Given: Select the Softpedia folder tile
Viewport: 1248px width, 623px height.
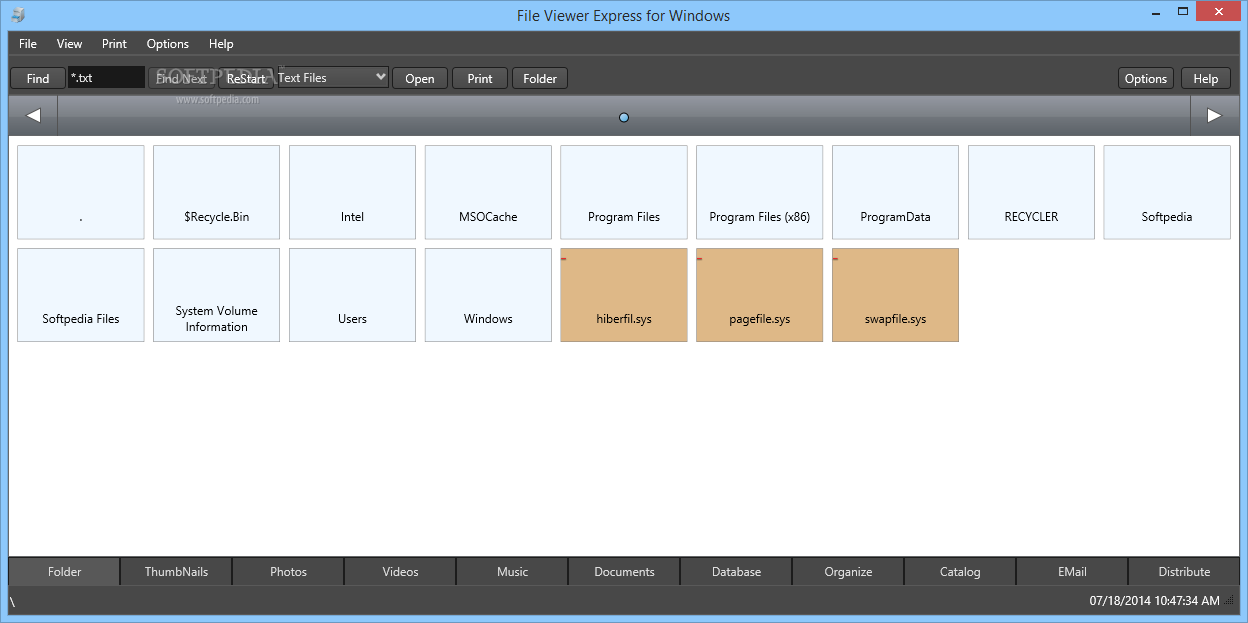Looking at the screenshot, I should coord(1167,192).
